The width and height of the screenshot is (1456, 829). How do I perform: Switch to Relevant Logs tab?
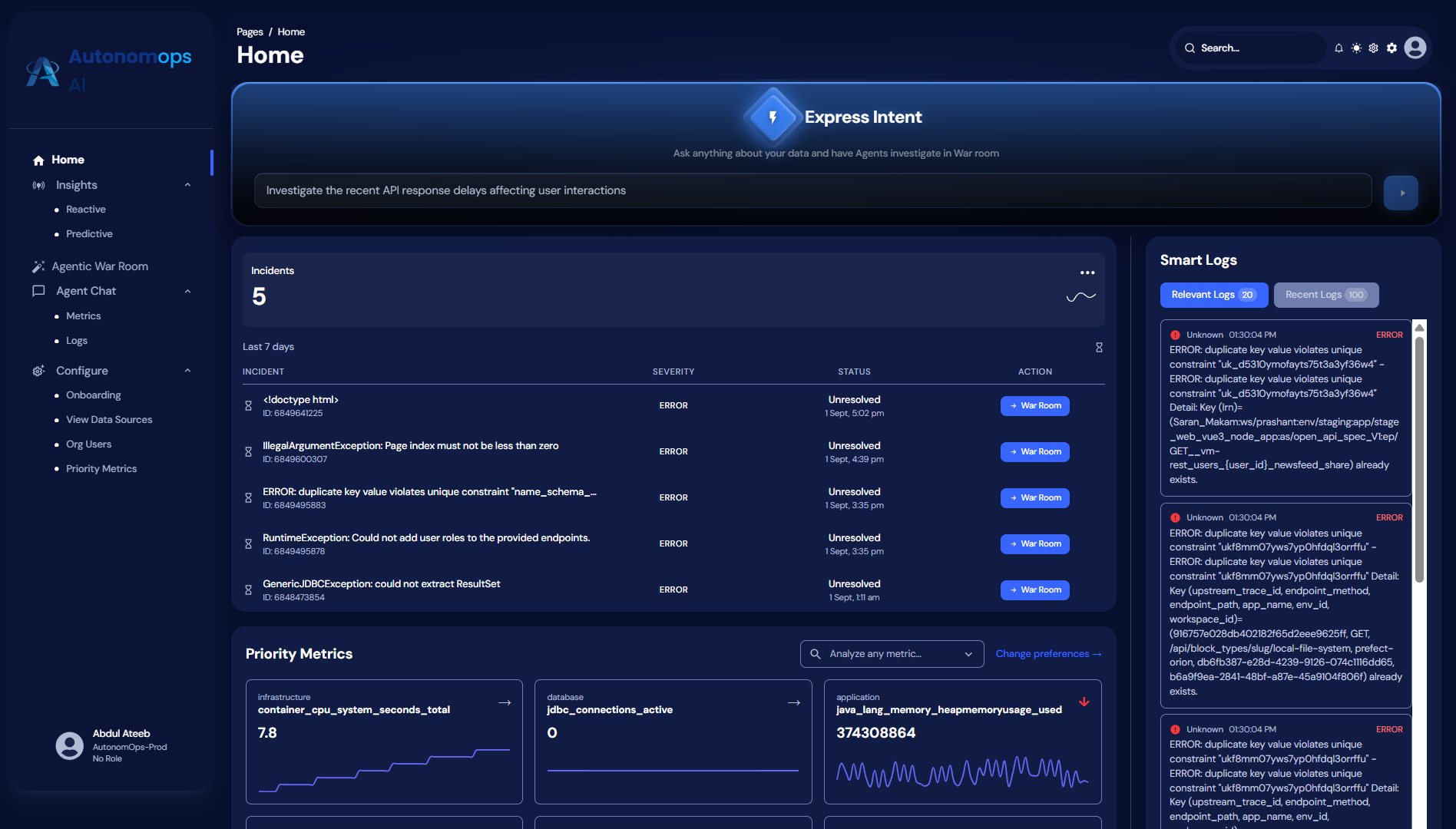click(1213, 296)
